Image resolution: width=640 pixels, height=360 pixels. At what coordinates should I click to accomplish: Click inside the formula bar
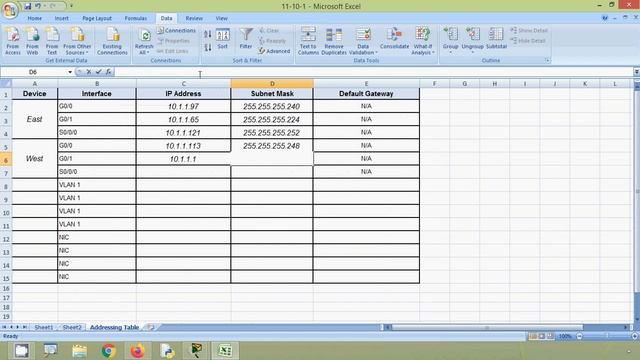click(x=373, y=72)
